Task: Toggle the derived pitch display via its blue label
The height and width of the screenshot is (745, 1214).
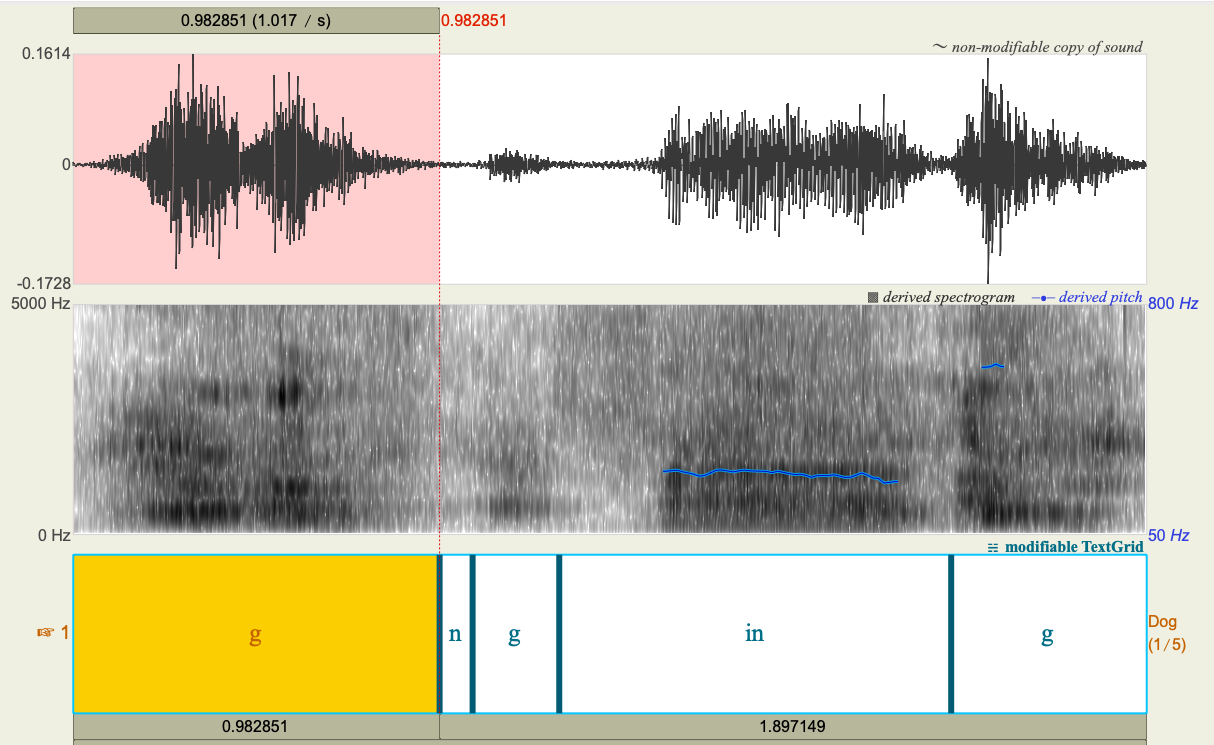Action: [1098, 297]
